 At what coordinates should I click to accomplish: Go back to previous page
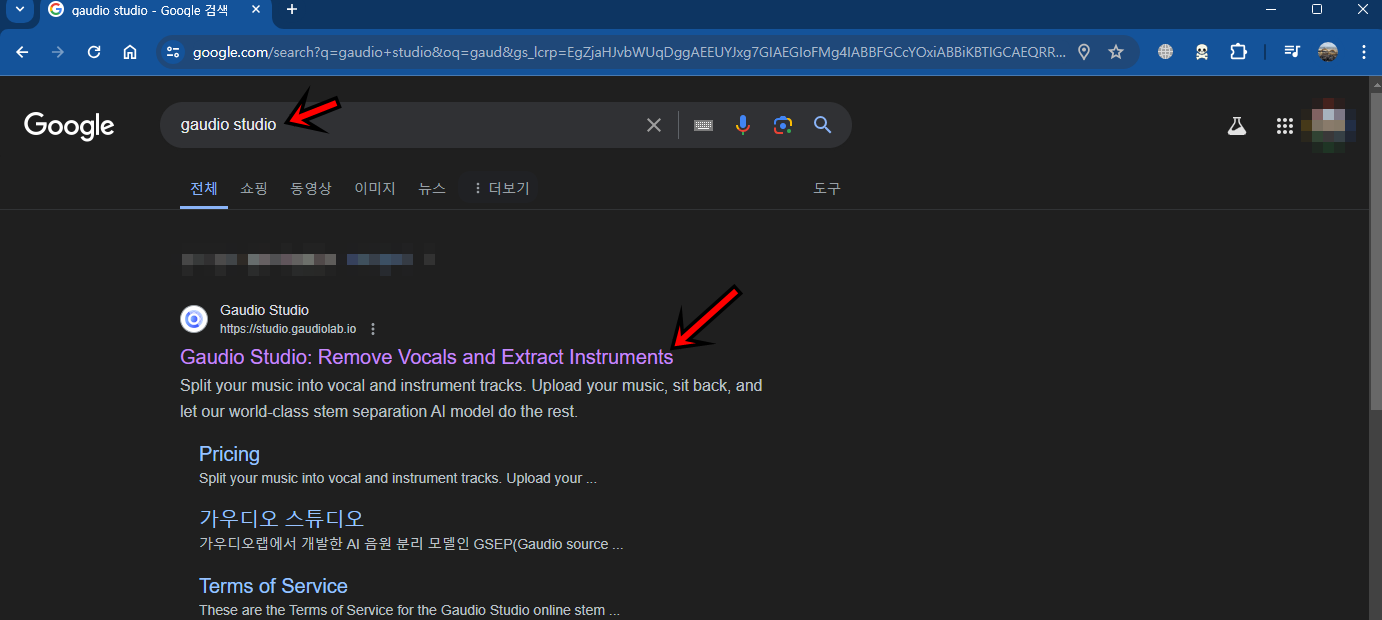(22, 52)
